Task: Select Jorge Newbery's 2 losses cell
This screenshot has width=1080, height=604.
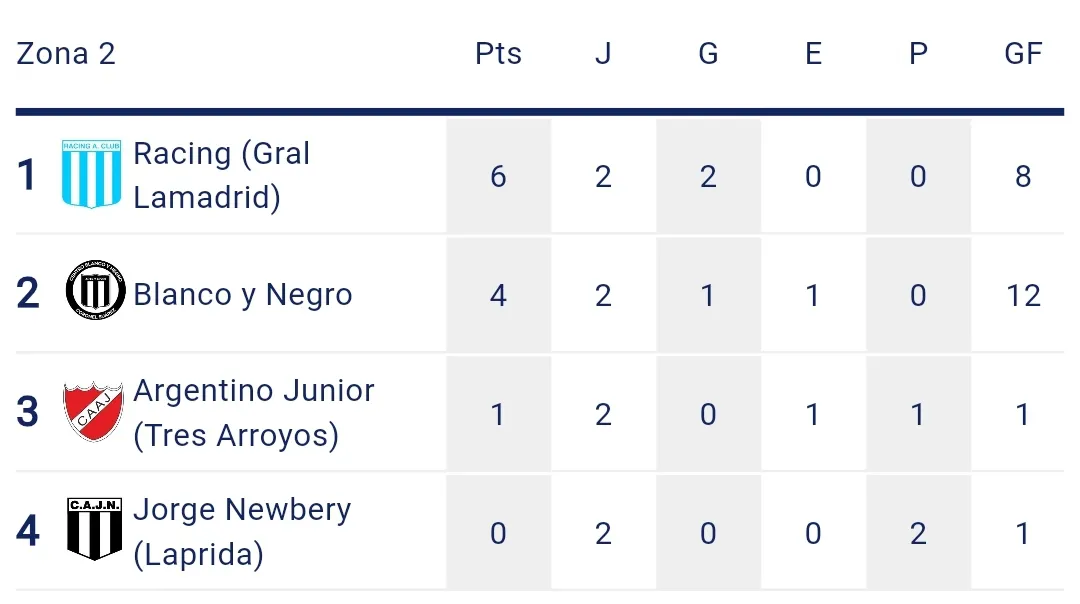Action: click(918, 533)
